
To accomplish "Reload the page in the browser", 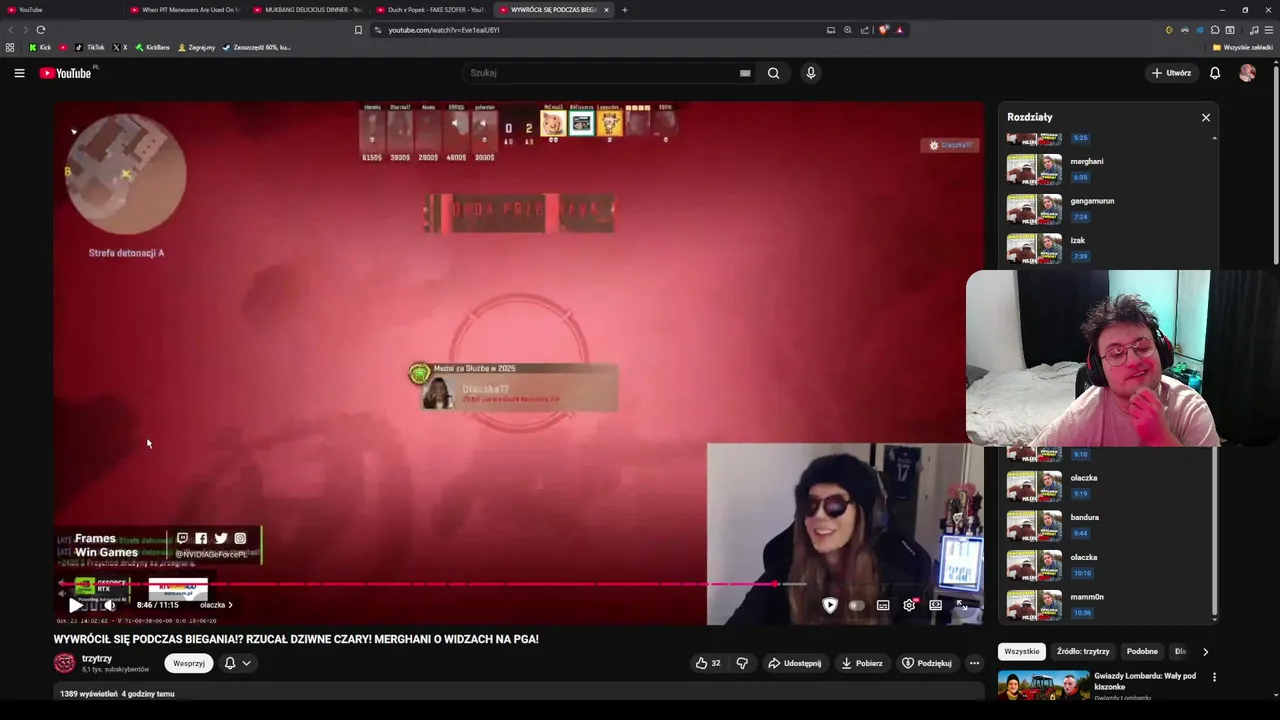I will [41, 30].
